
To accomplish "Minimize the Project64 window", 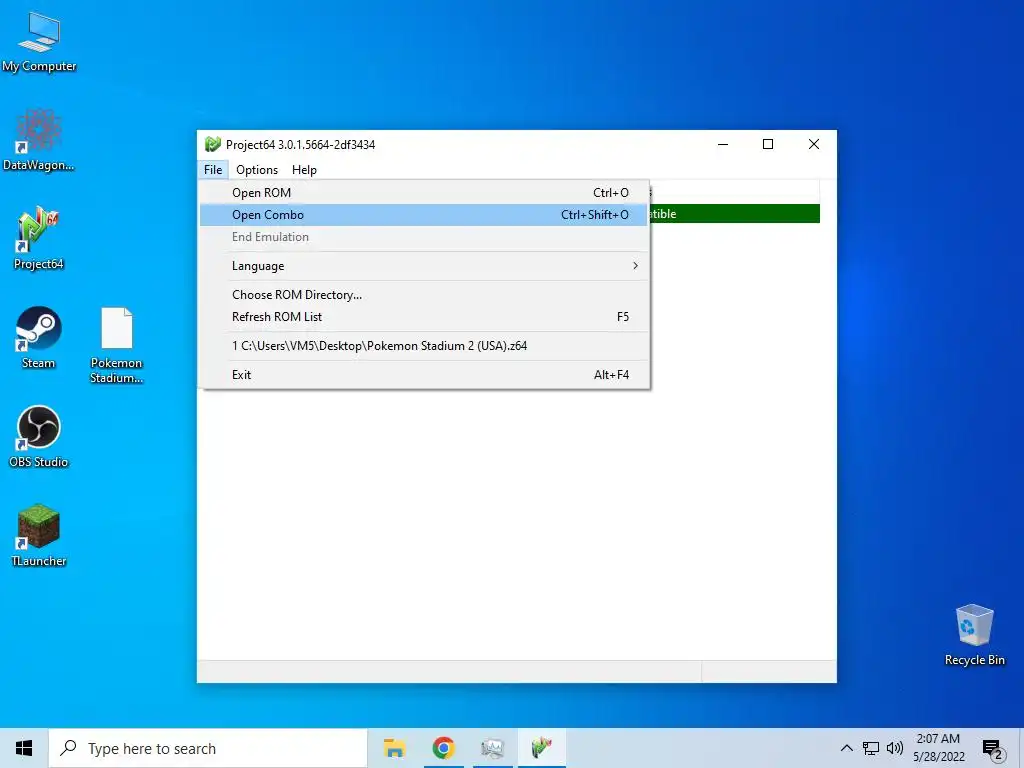I will tap(723, 144).
